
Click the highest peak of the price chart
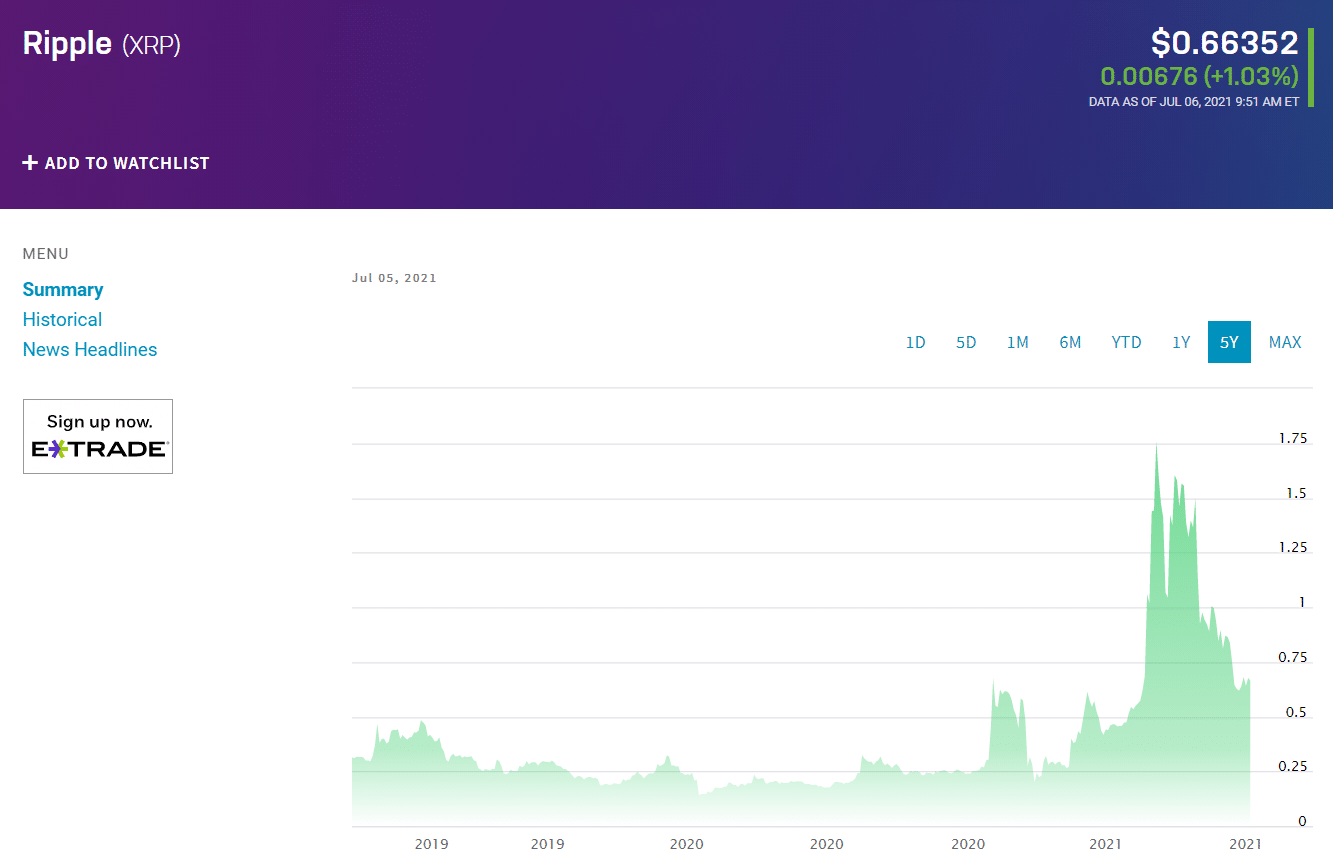pos(1157,446)
